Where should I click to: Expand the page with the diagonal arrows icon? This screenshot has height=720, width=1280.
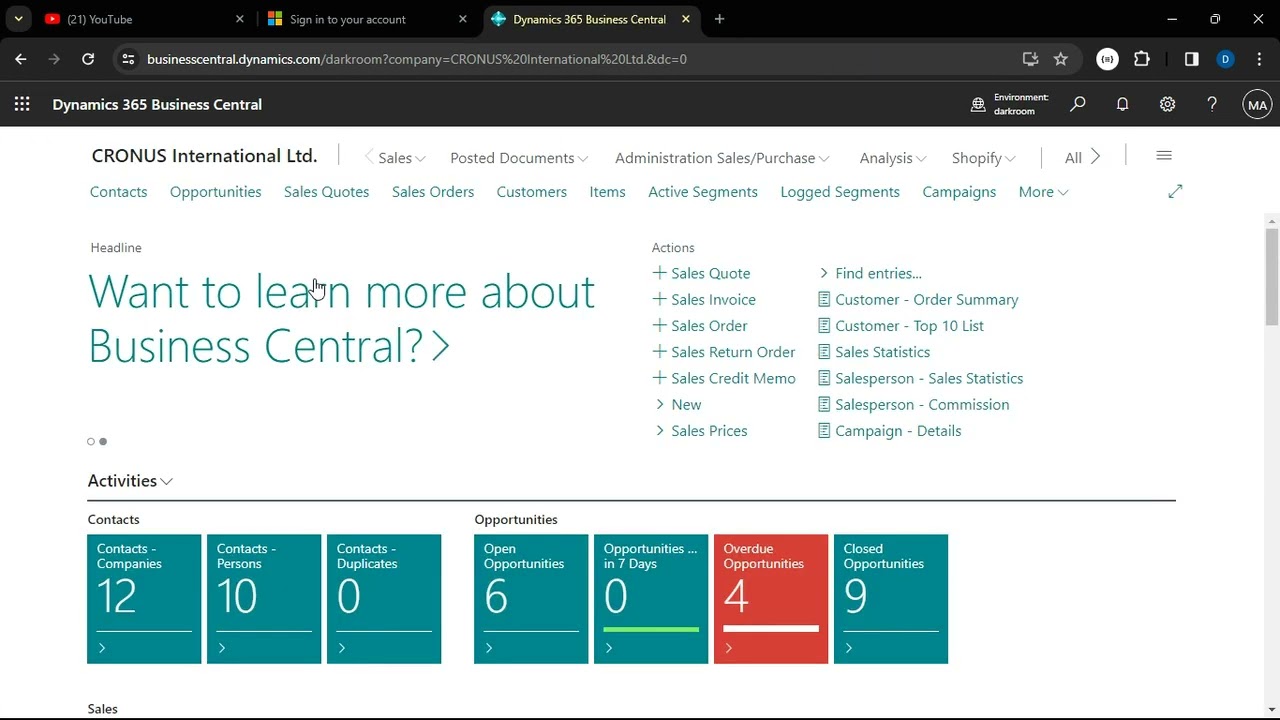[1175, 191]
